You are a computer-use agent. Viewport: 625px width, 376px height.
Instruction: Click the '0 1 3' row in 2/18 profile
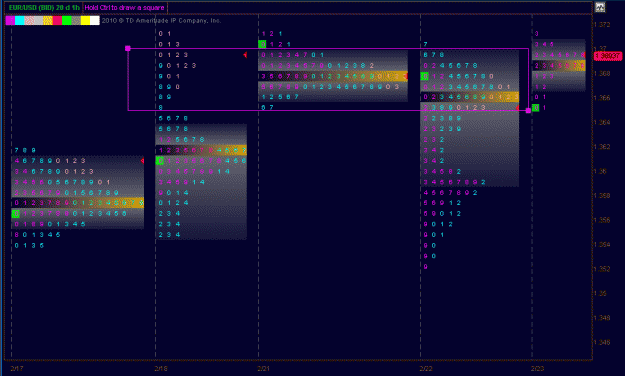tap(169, 44)
